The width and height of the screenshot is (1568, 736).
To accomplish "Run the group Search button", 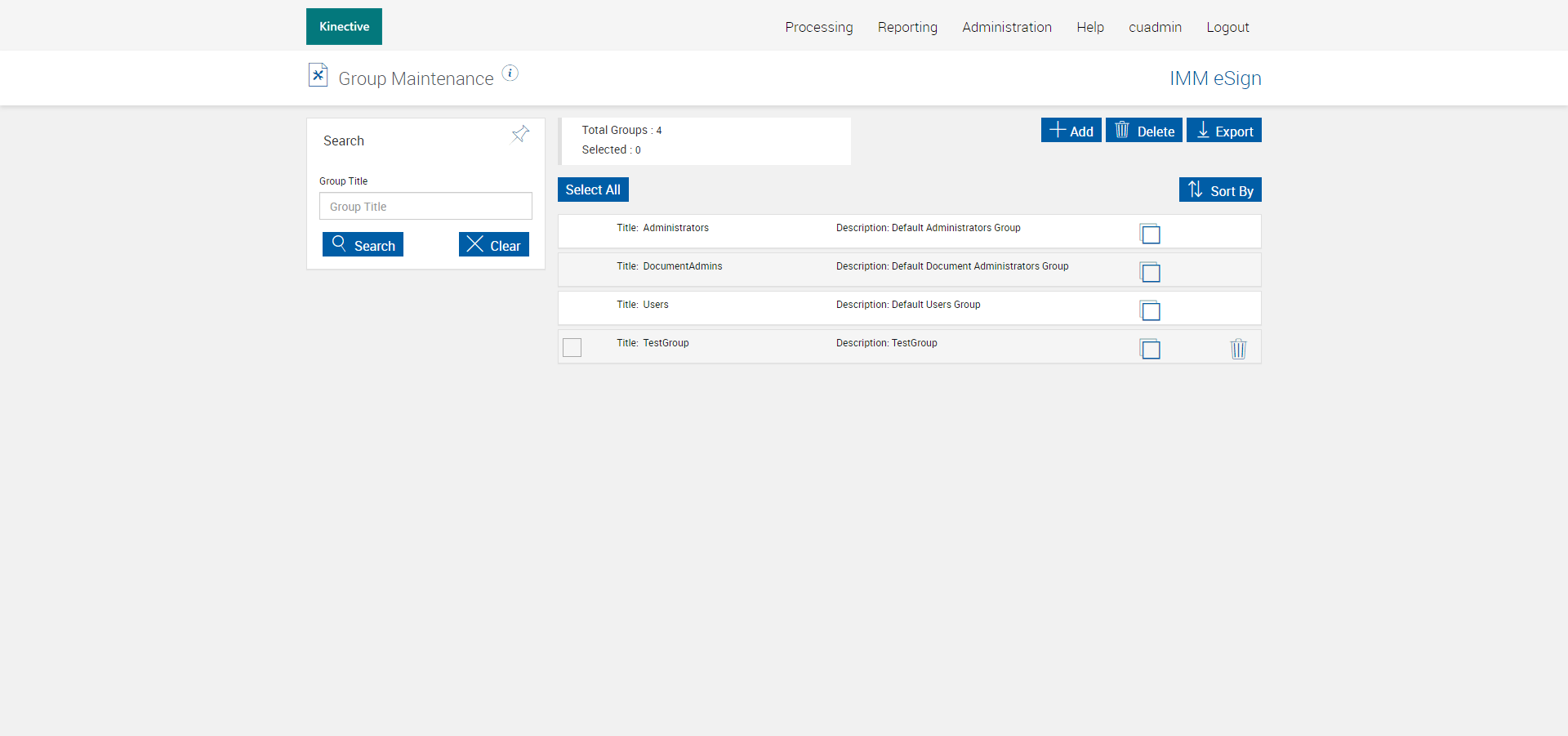I will click(x=363, y=244).
